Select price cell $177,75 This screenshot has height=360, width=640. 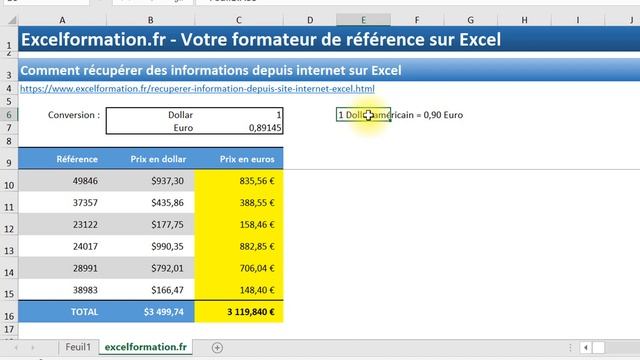(x=150, y=224)
